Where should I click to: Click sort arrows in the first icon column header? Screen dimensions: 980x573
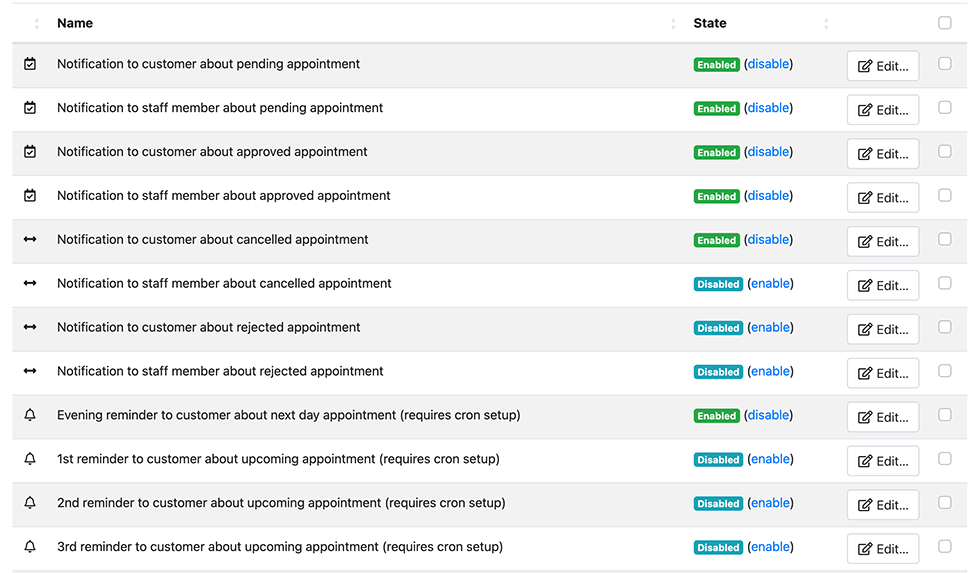pos(37,23)
